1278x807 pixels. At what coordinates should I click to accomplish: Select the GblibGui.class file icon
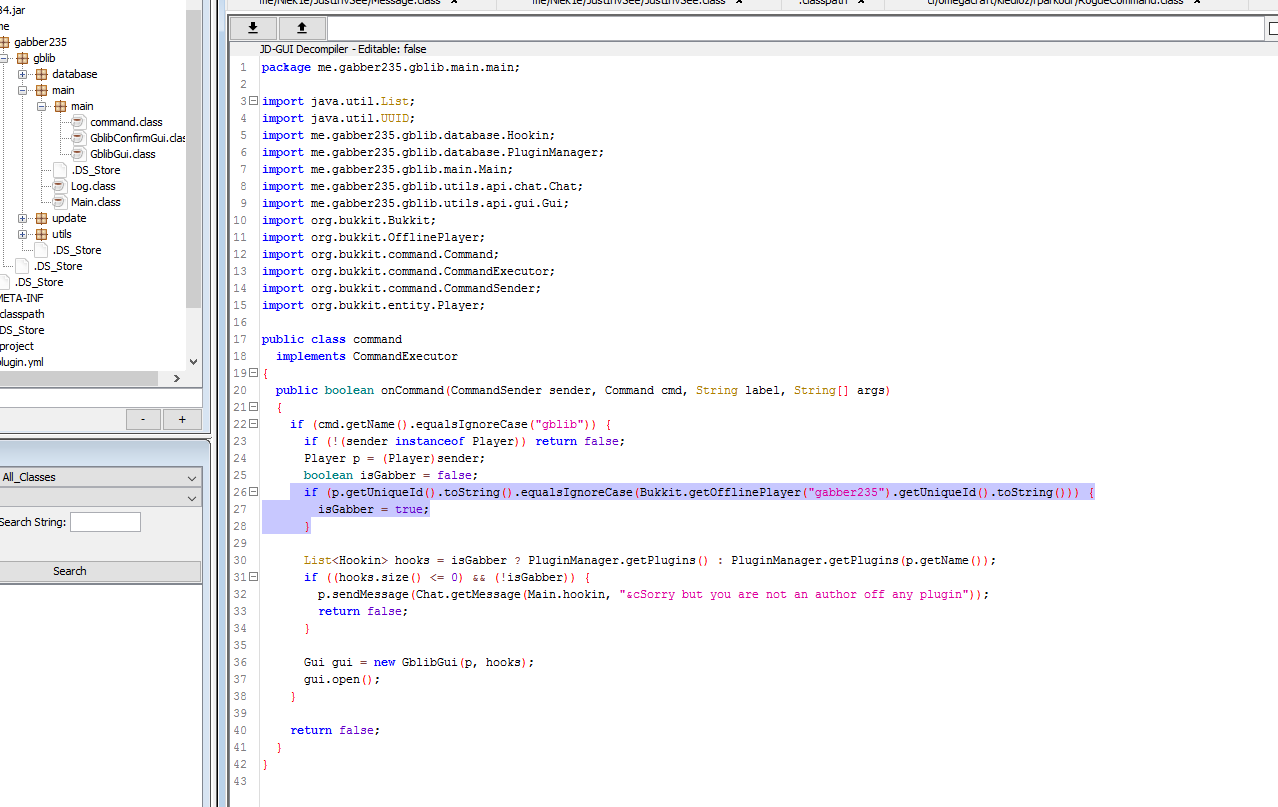tap(76, 153)
